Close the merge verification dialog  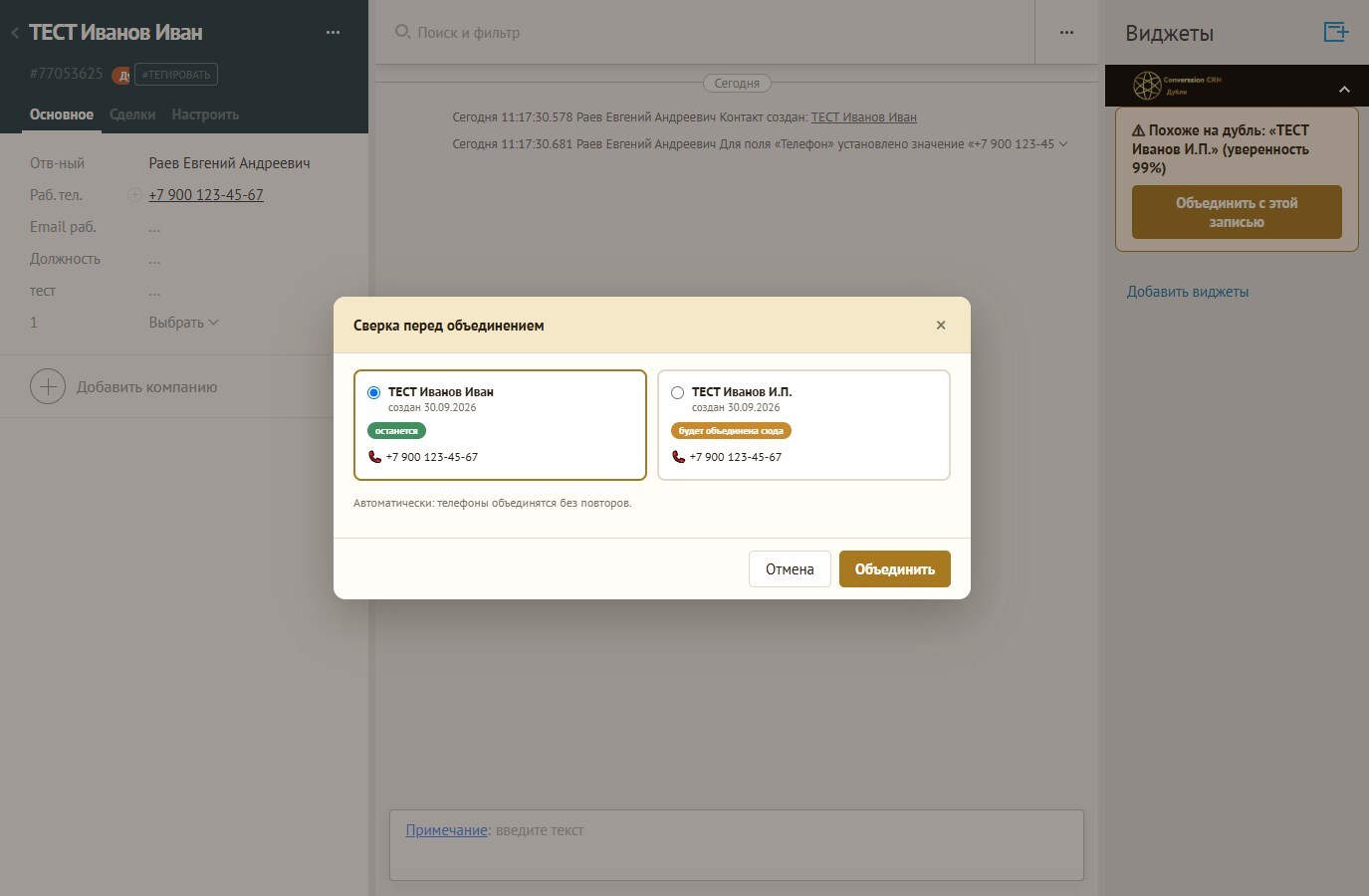pyautogui.click(x=941, y=326)
